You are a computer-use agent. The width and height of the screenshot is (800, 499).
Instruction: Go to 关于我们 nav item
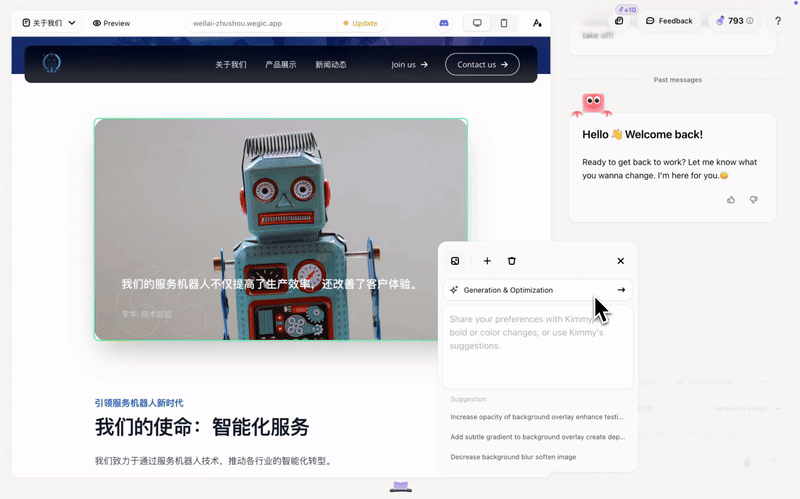tap(231, 65)
